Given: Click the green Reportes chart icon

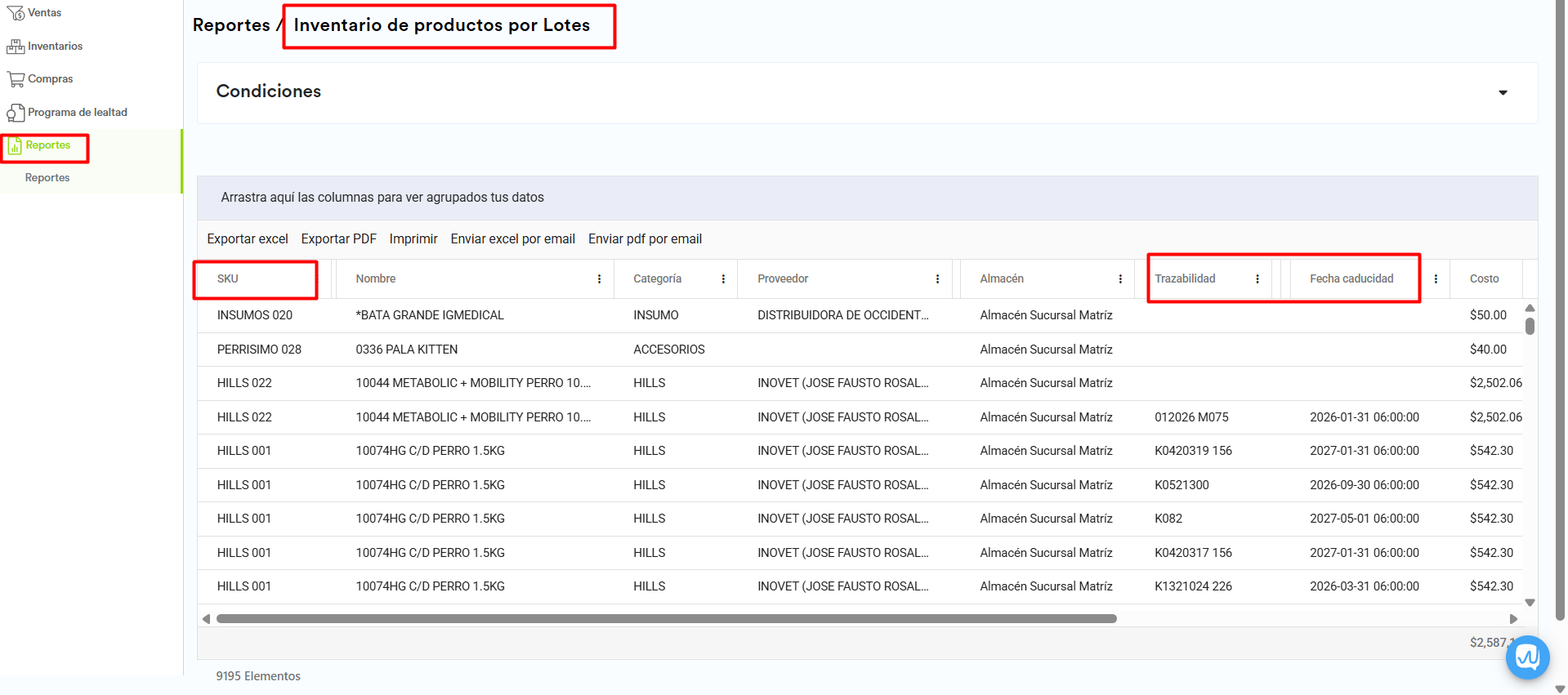Looking at the screenshot, I should click(x=15, y=146).
